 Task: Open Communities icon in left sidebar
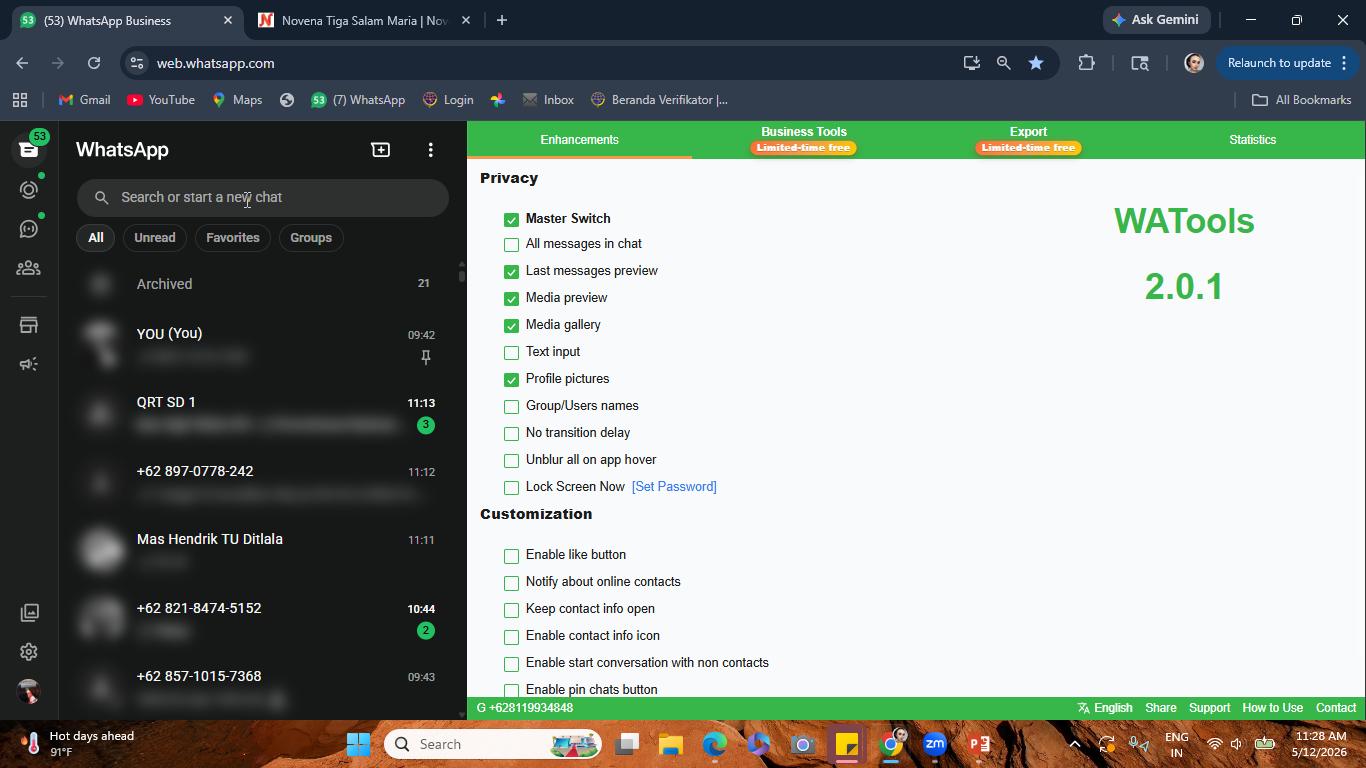click(x=29, y=268)
